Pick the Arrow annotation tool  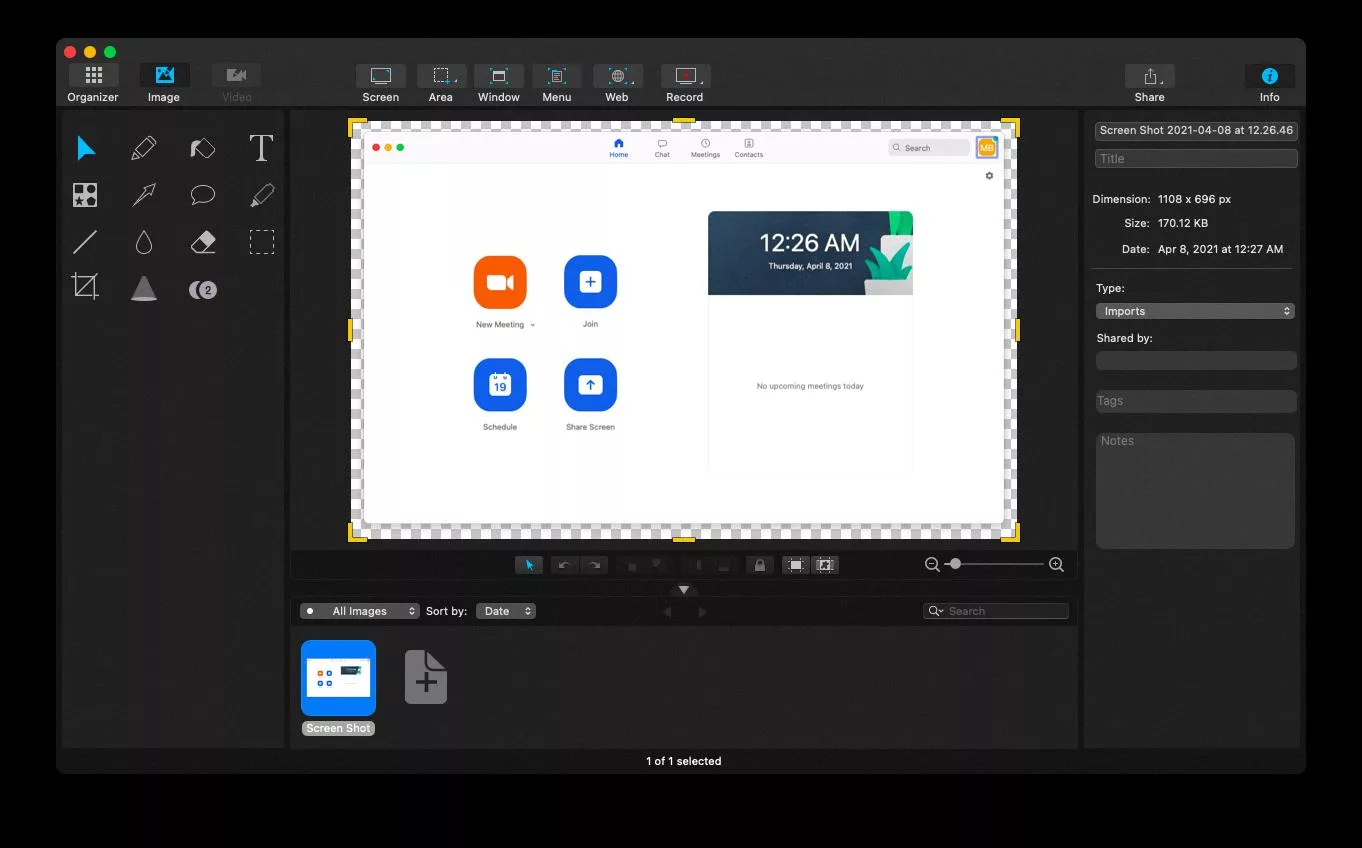coord(144,195)
